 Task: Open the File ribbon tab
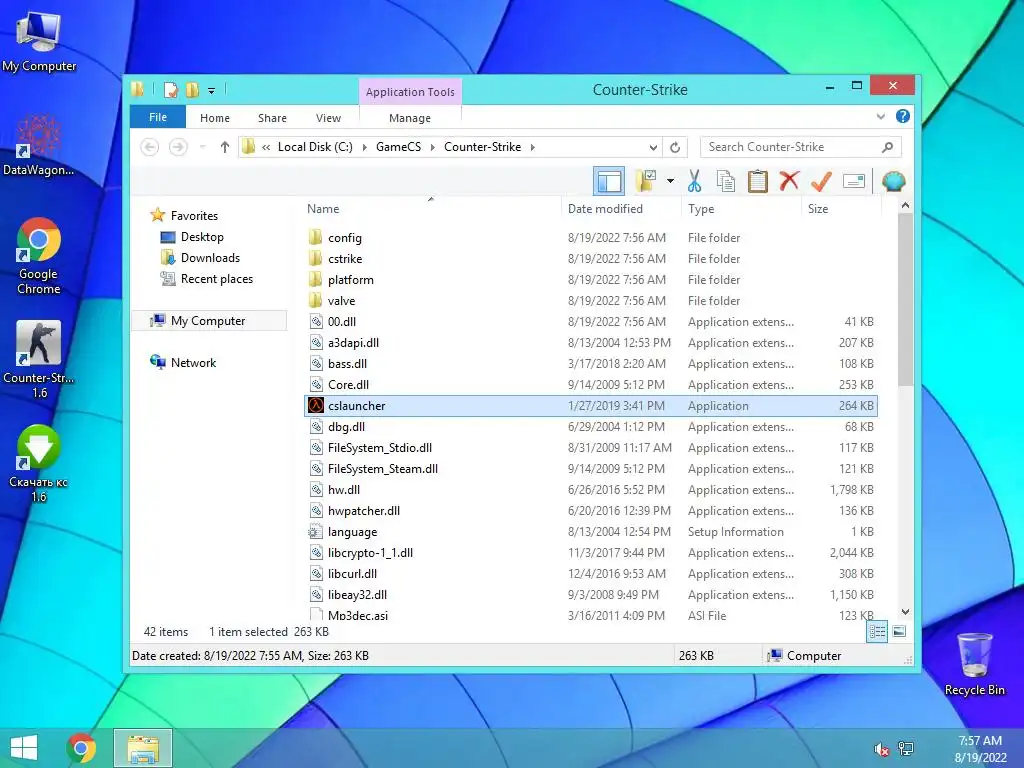click(158, 117)
